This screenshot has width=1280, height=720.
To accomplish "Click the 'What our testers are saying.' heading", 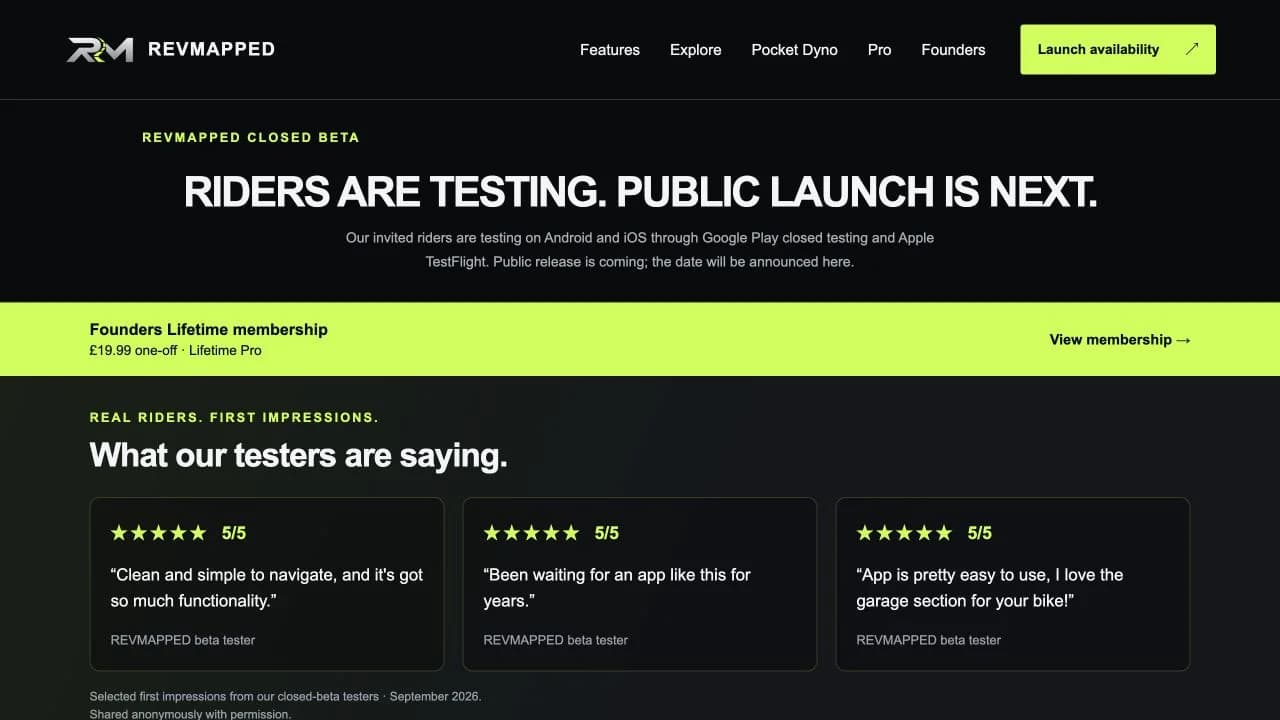I will 299,455.
